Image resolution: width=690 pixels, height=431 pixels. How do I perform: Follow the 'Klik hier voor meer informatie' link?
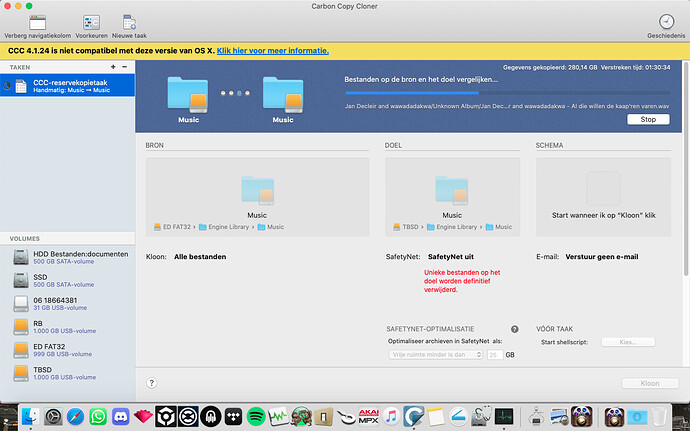273,51
